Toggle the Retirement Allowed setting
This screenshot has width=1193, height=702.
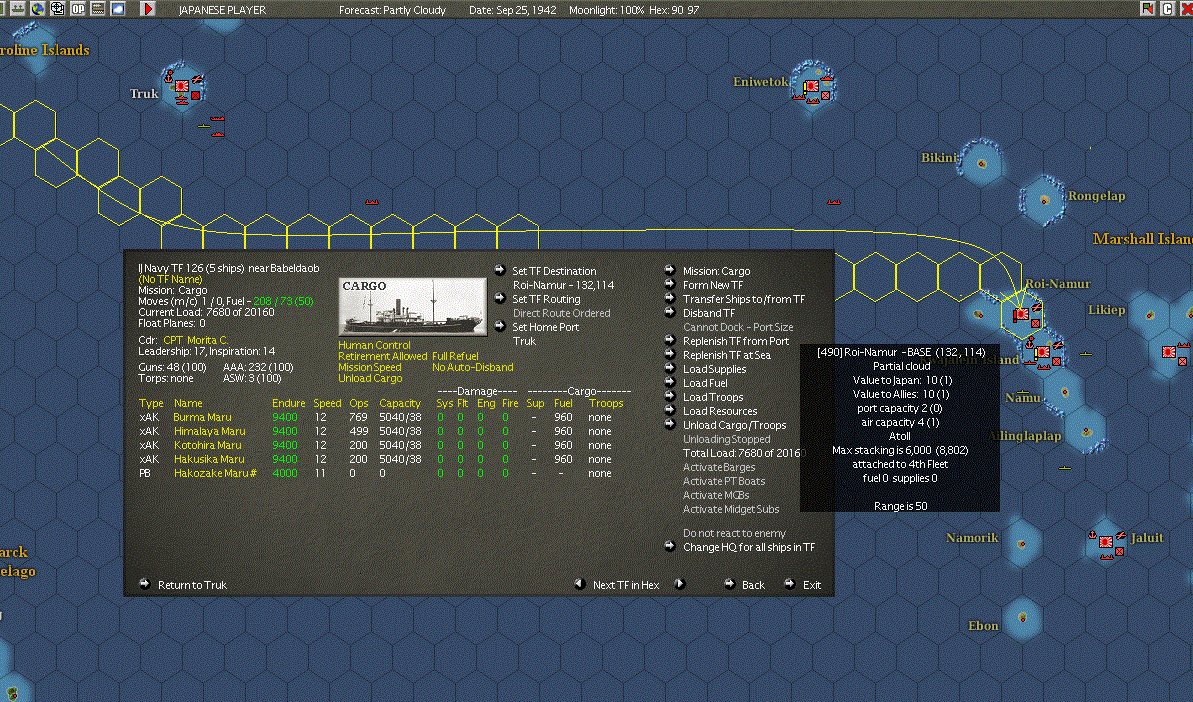(383, 356)
